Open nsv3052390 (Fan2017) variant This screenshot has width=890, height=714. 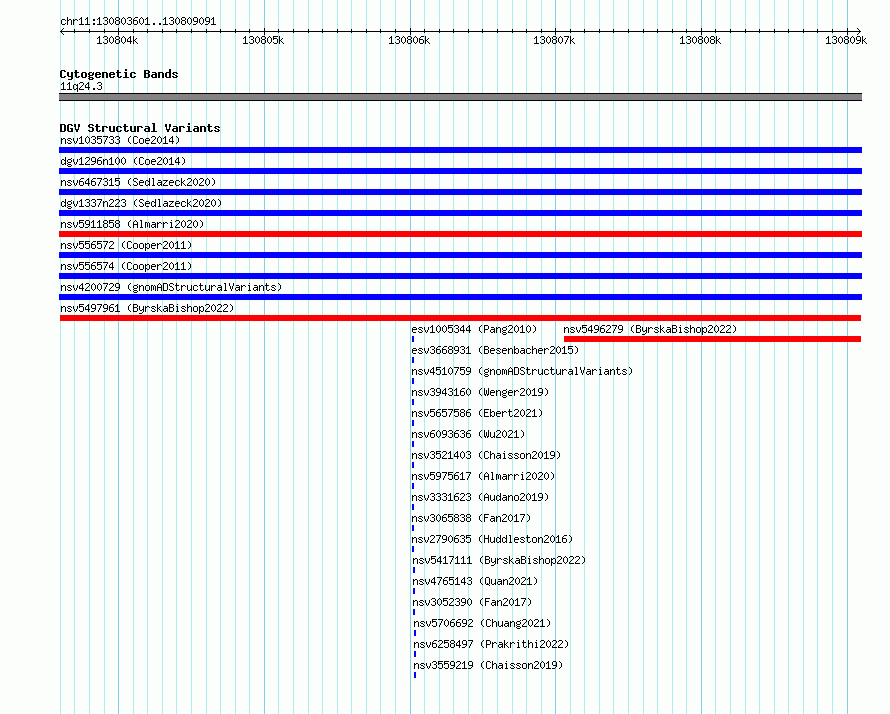tap(472, 602)
